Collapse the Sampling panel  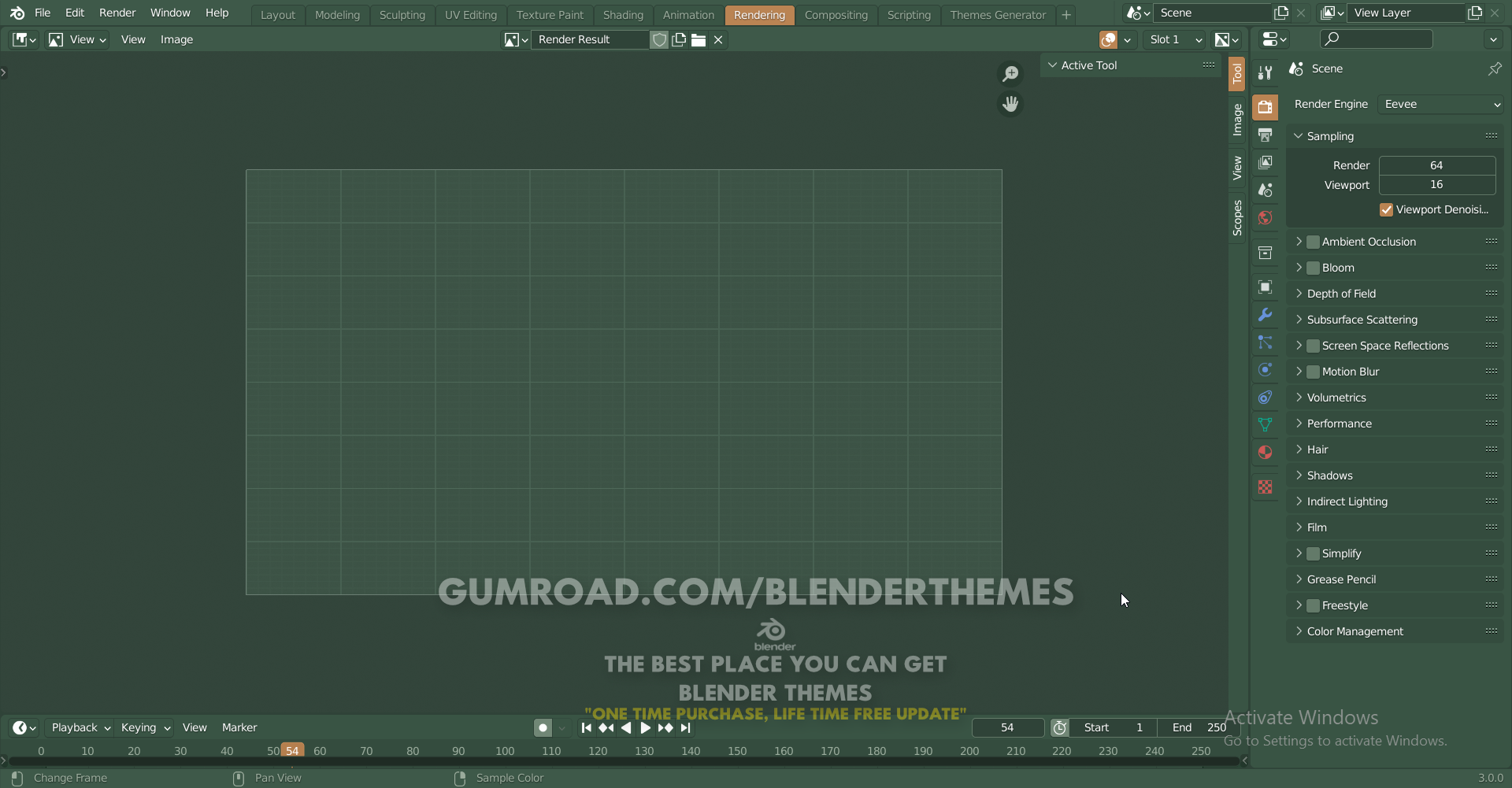[1395, 136]
